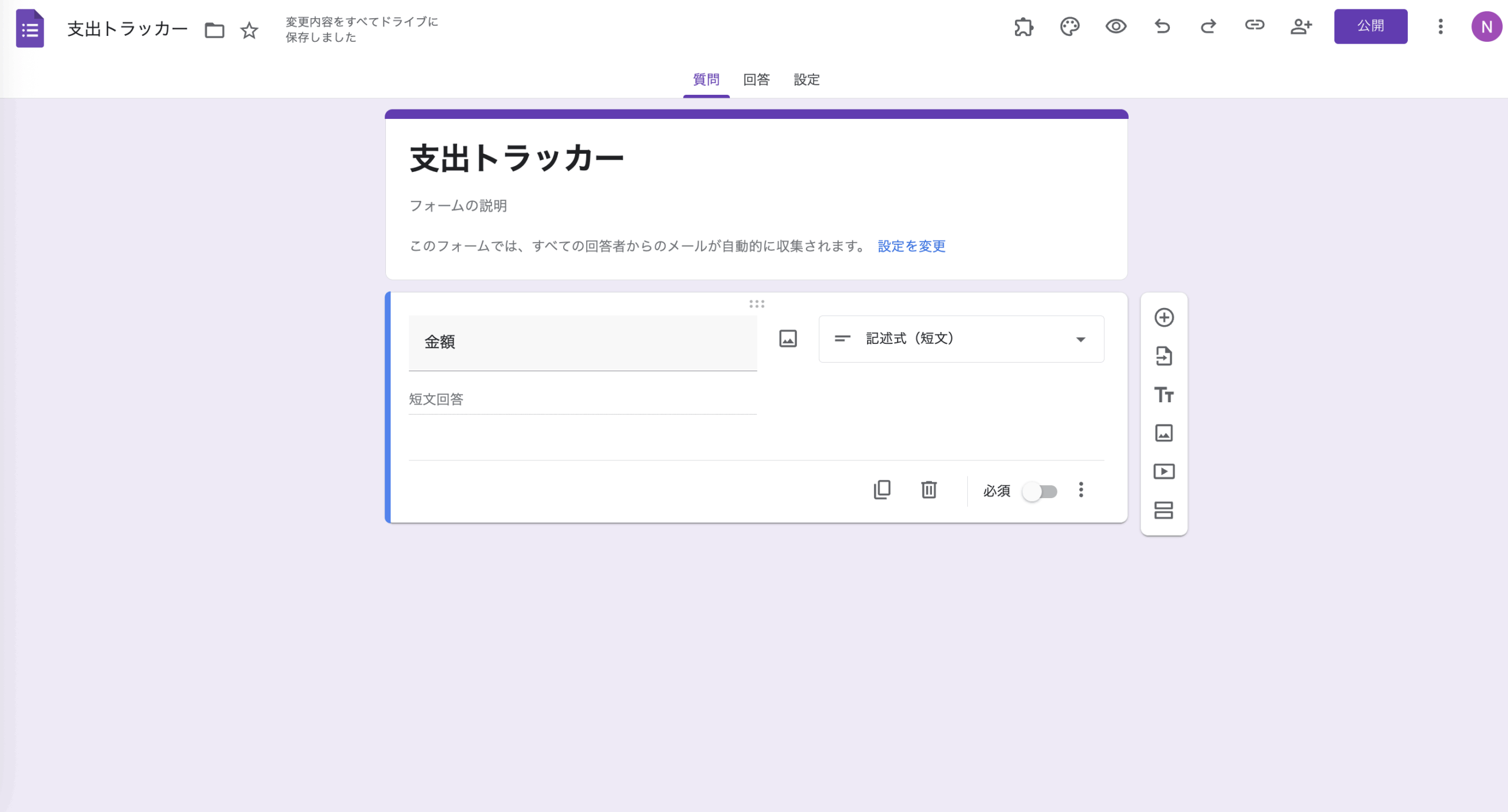Open the add-ons puzzle icon
The width and height of the screenshot is (1508, 812).
[1023, 26]
